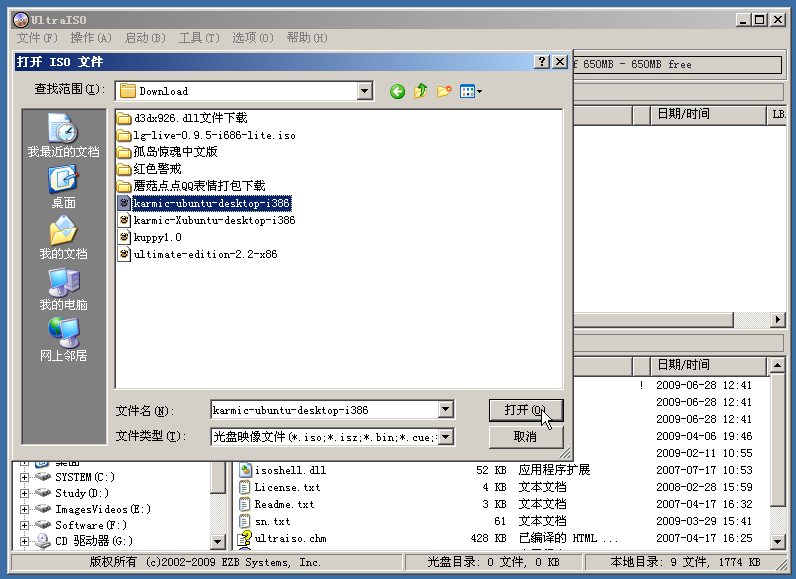This screenshot has width=796, height=579.
Task: Click the dialog help question mark button
Action: [542, 62]
